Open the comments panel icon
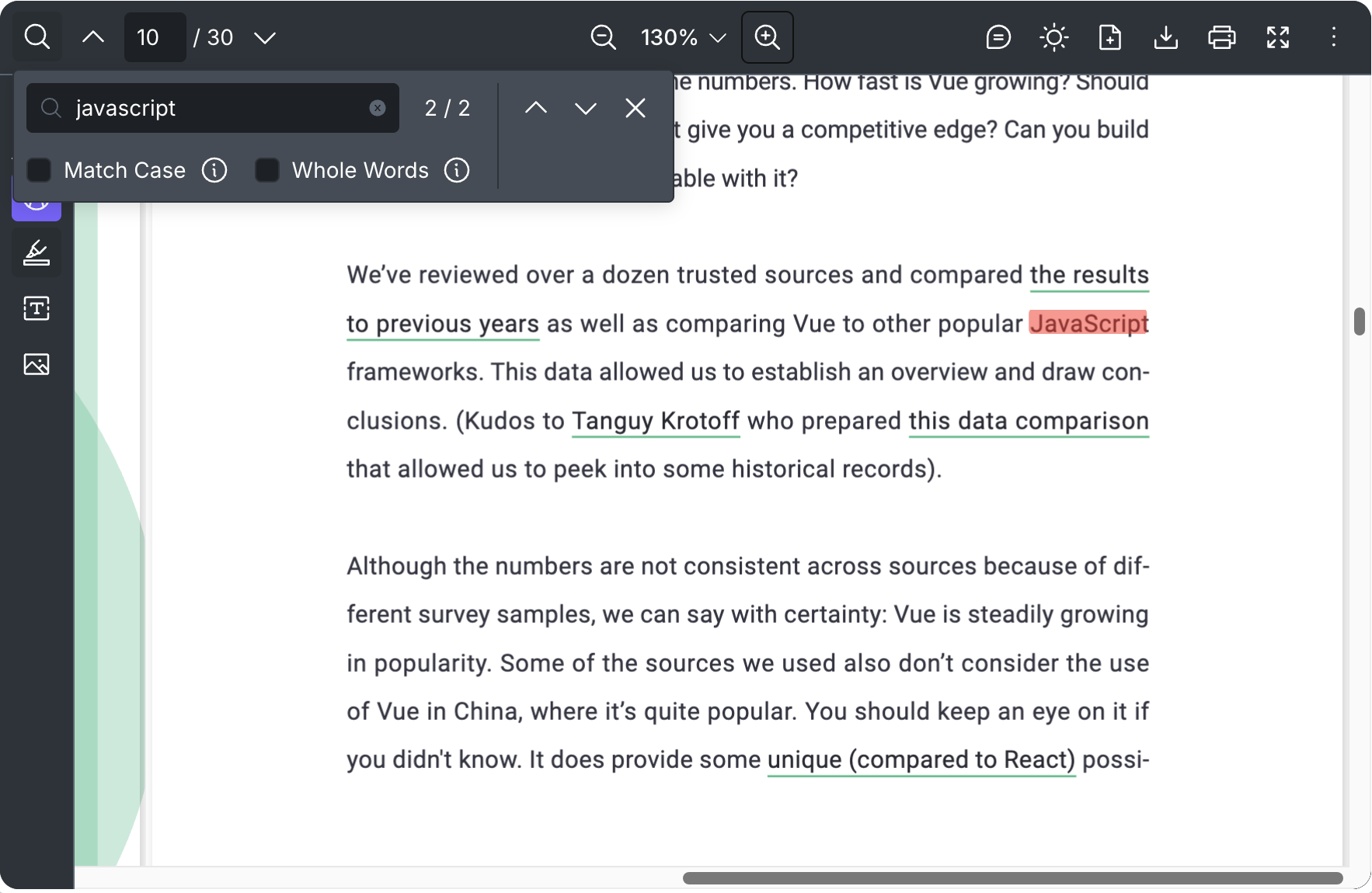 [x=998, y=37]
